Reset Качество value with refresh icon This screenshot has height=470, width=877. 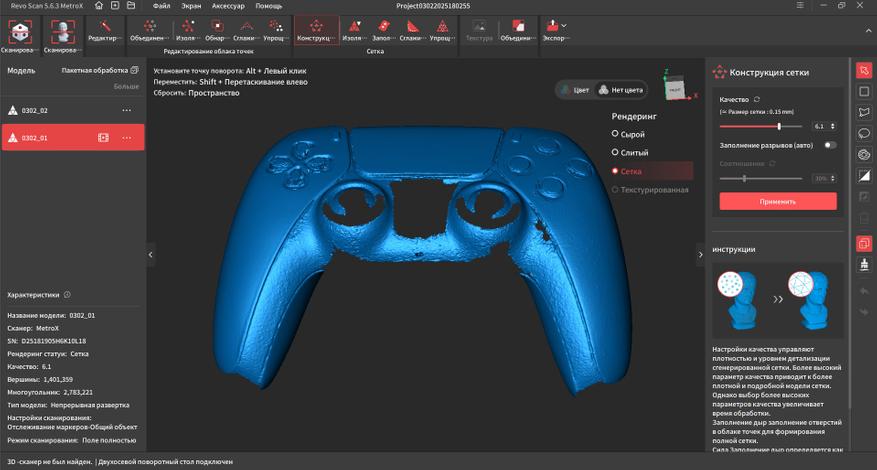[757, 99]
